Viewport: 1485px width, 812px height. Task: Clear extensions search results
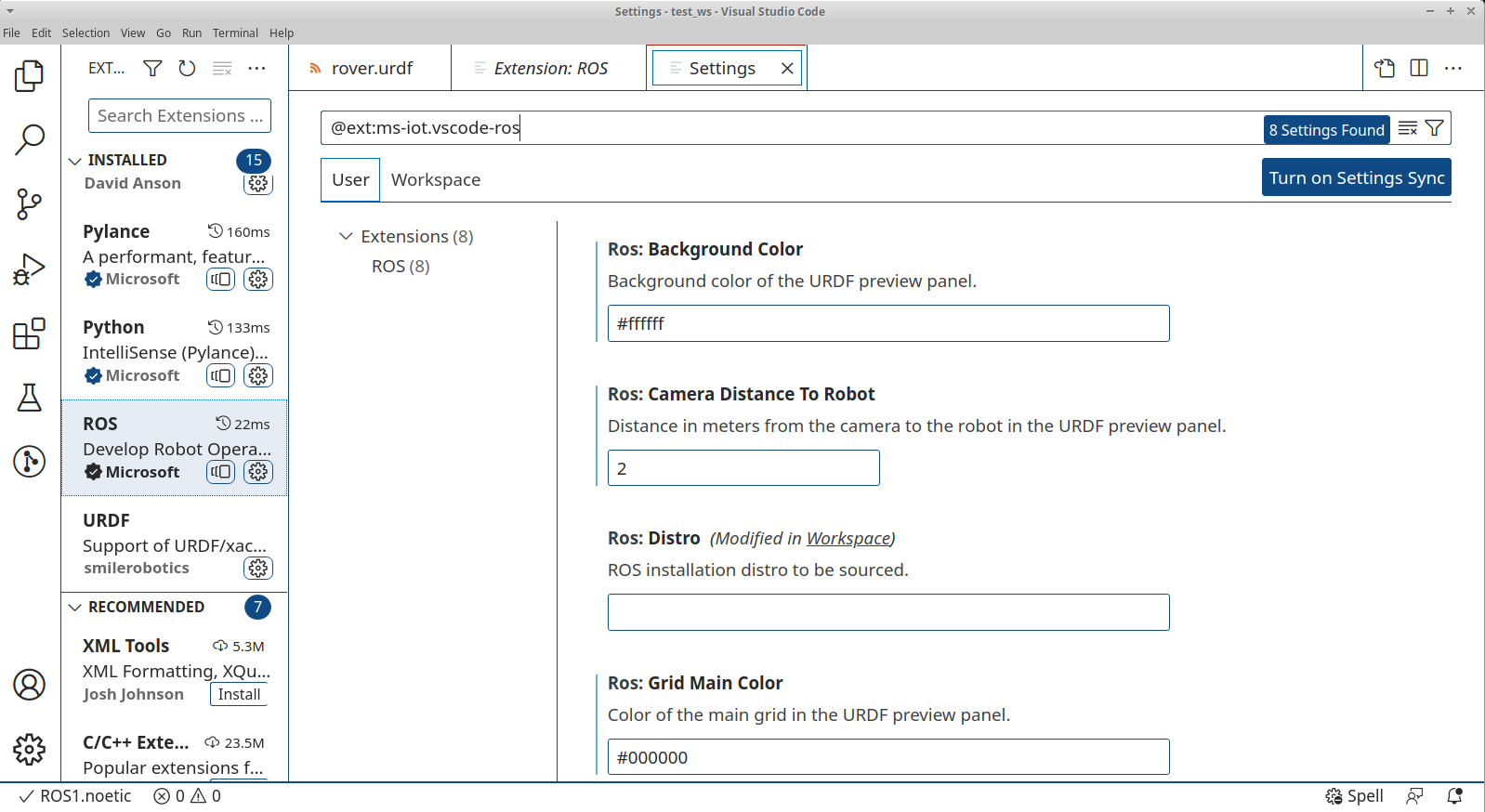coord(222,68)
